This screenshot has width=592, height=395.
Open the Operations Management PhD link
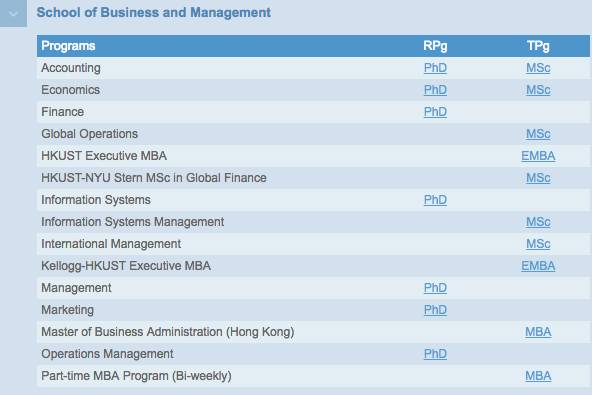click(x=435, y=354)
